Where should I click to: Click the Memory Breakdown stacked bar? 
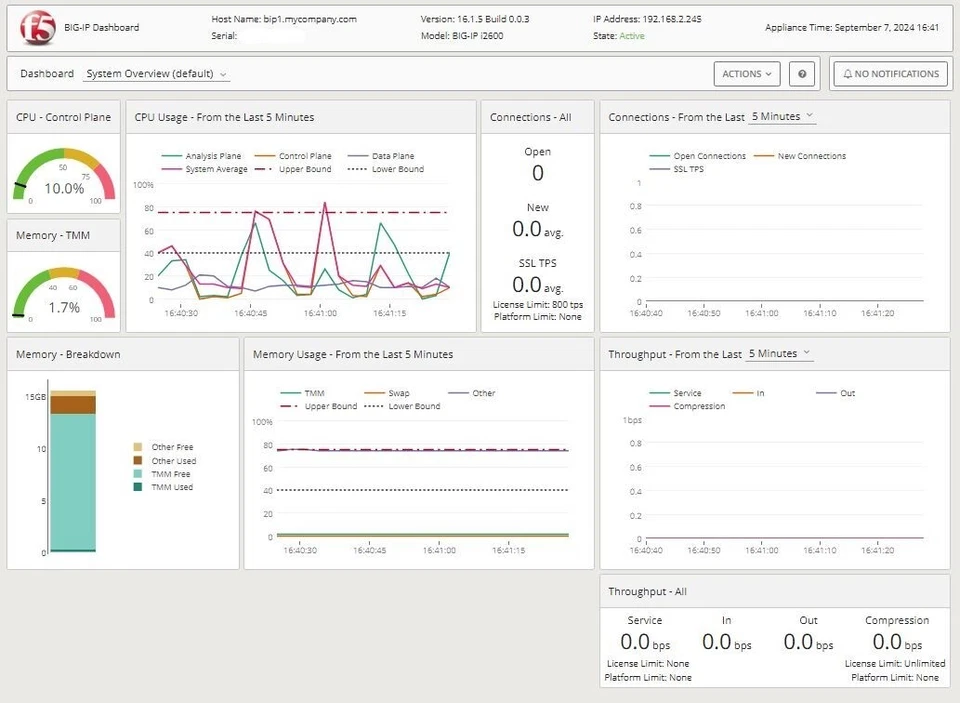(74, 470)
